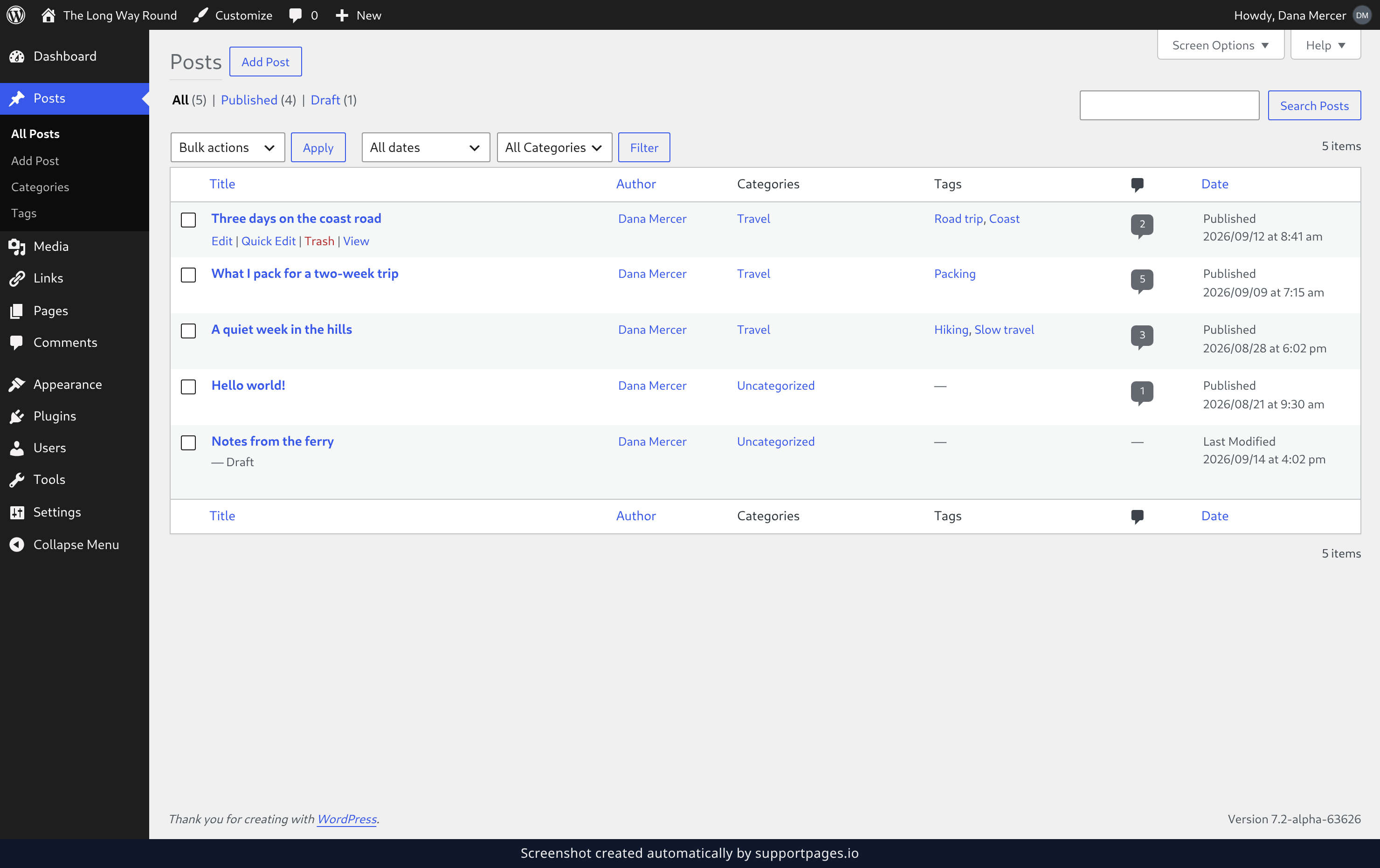Show only Draft posts
This screenshot has width=1380, height=868.
click(325, 100)
